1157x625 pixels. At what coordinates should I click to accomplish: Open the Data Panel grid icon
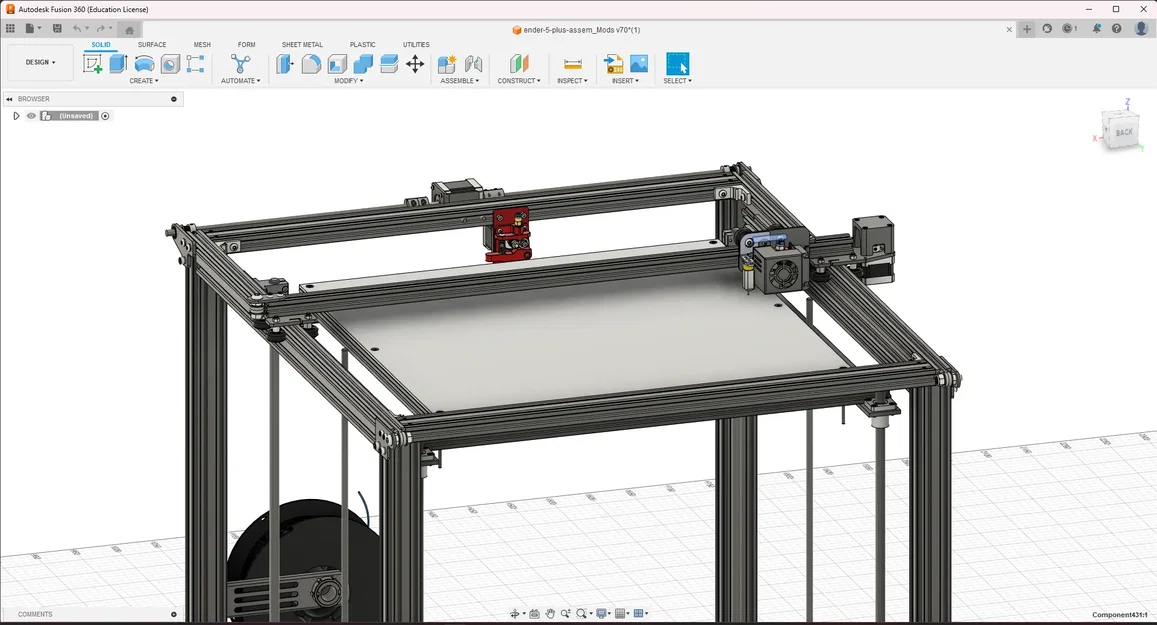[10, 29]
